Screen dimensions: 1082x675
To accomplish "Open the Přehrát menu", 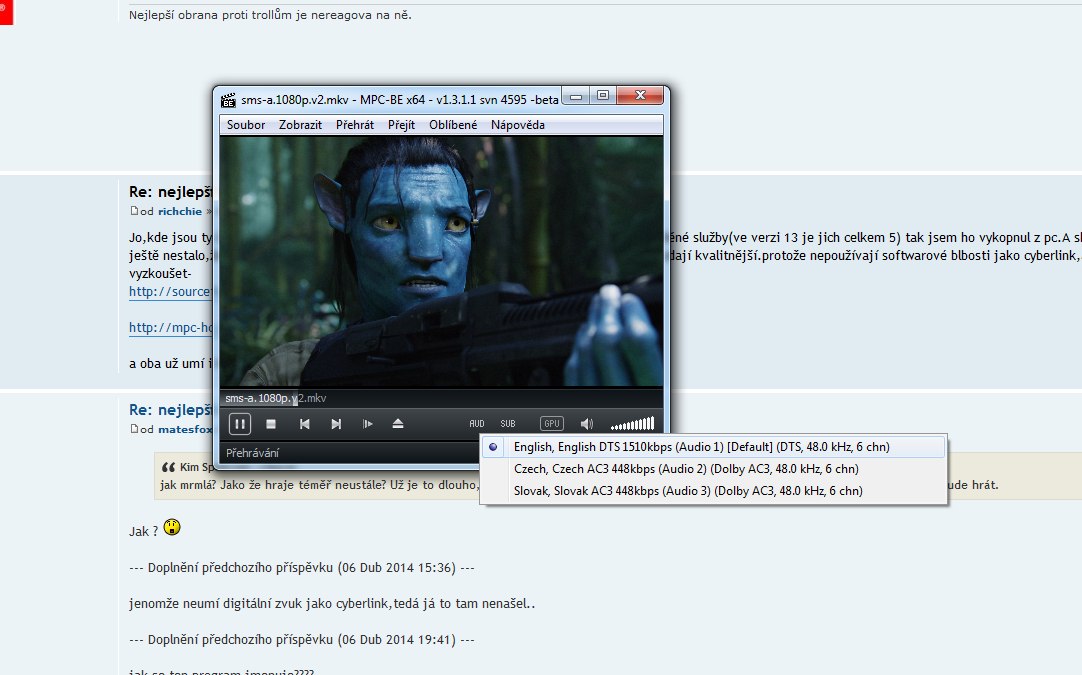I will (355, 125).
